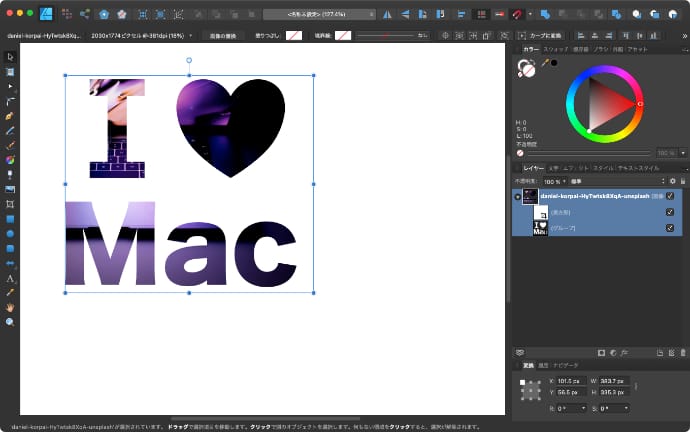Image resolution: width=690 pixels, height=432 pixels.
Task: Collapse the daniel-korpai layer disclosure triangle
Action: tap(518, 197)
